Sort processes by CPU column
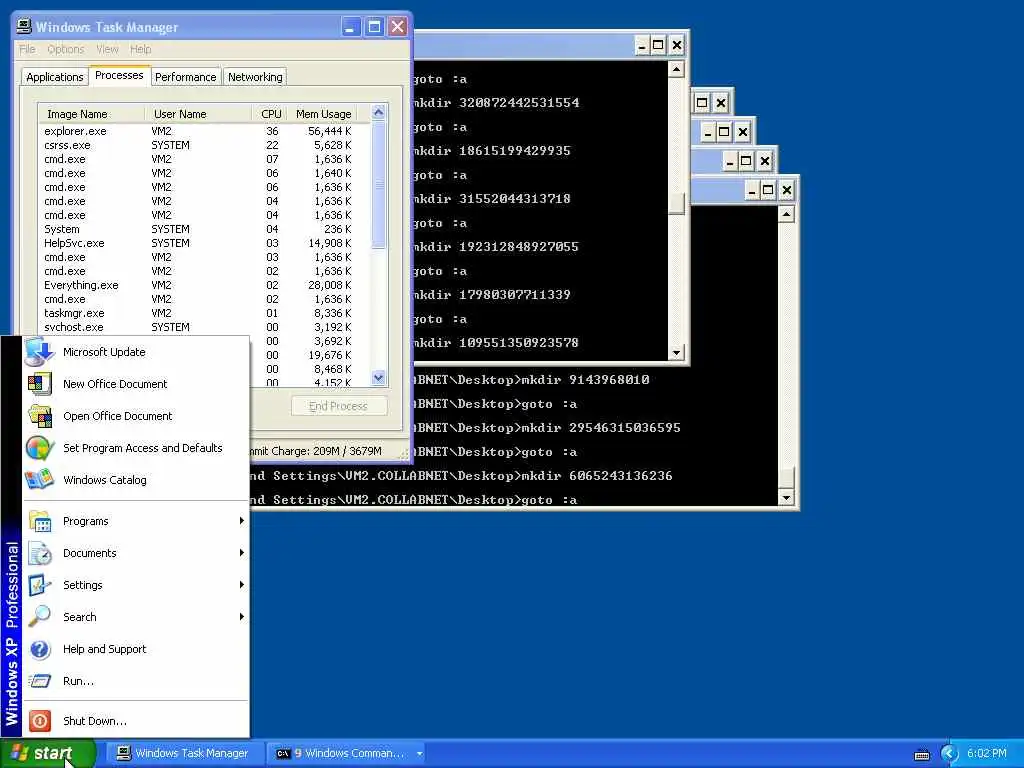This screenshot has height=768, width=1024. [x=270, y=114]
